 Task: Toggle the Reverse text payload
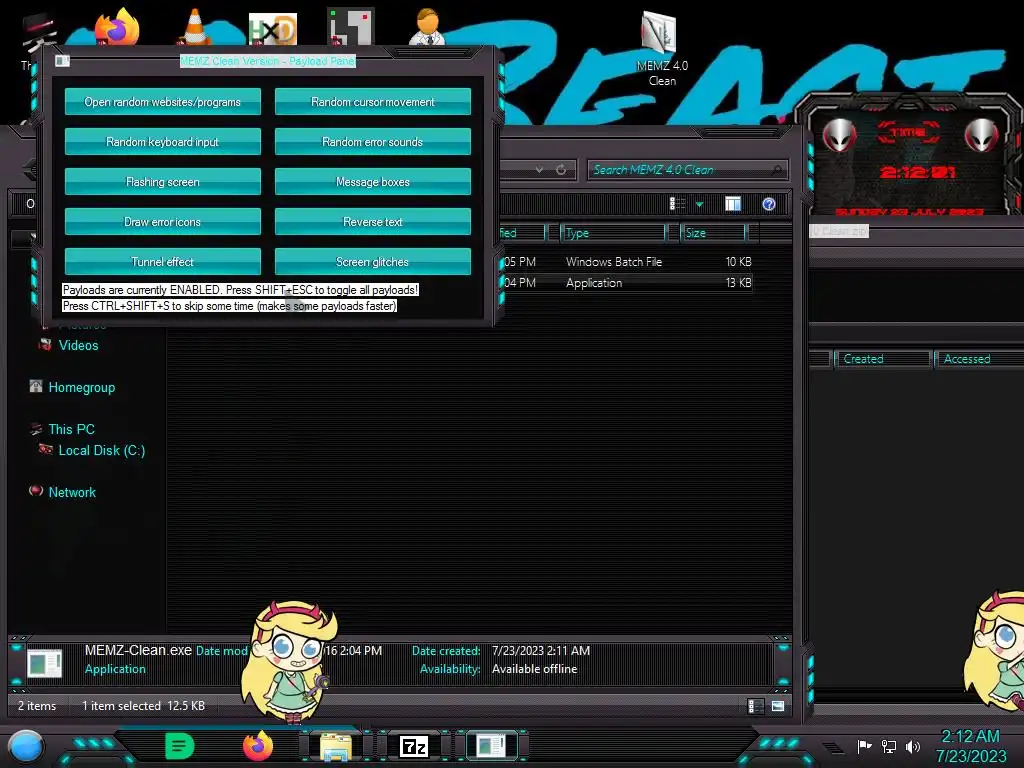pyautogui.click(x=373, y=221)
